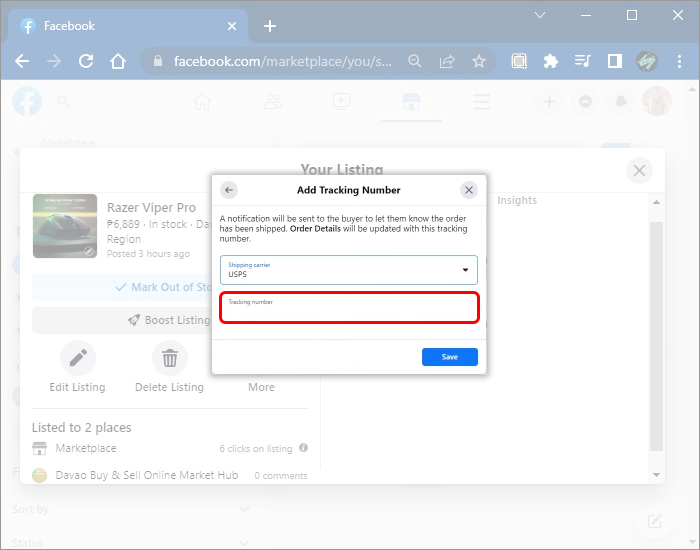Click the compose new message icon

tap(654, 521)
